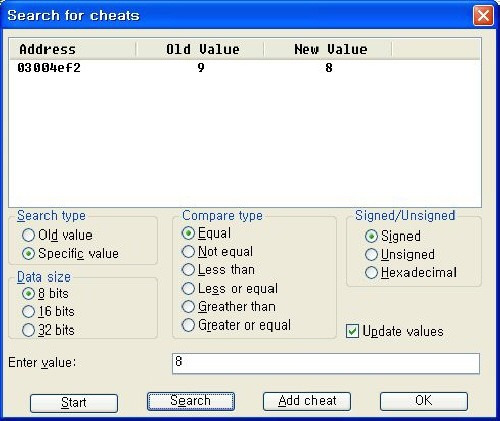Click the Old Value column header
Screen dimensions: 500x421
[200, 49]
